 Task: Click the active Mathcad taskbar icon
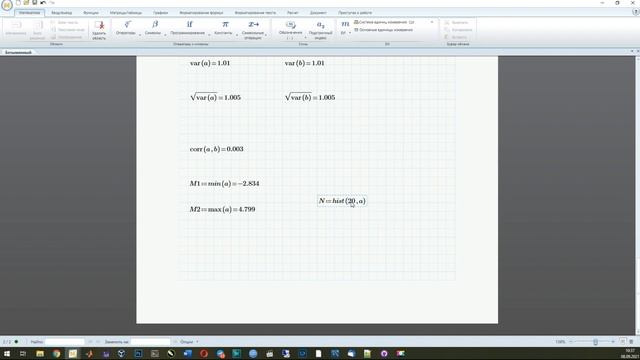pyautogui.click(x=73, y=353)
